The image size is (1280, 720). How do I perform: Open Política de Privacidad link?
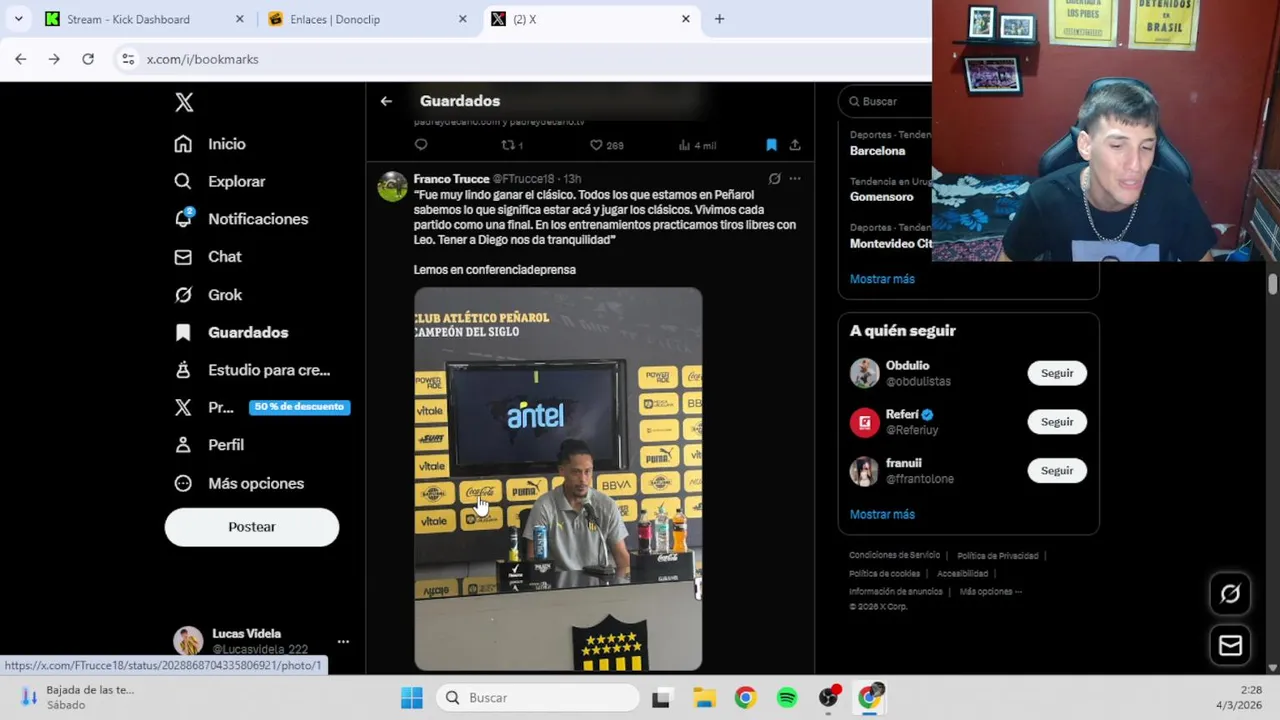pos(998,555)
